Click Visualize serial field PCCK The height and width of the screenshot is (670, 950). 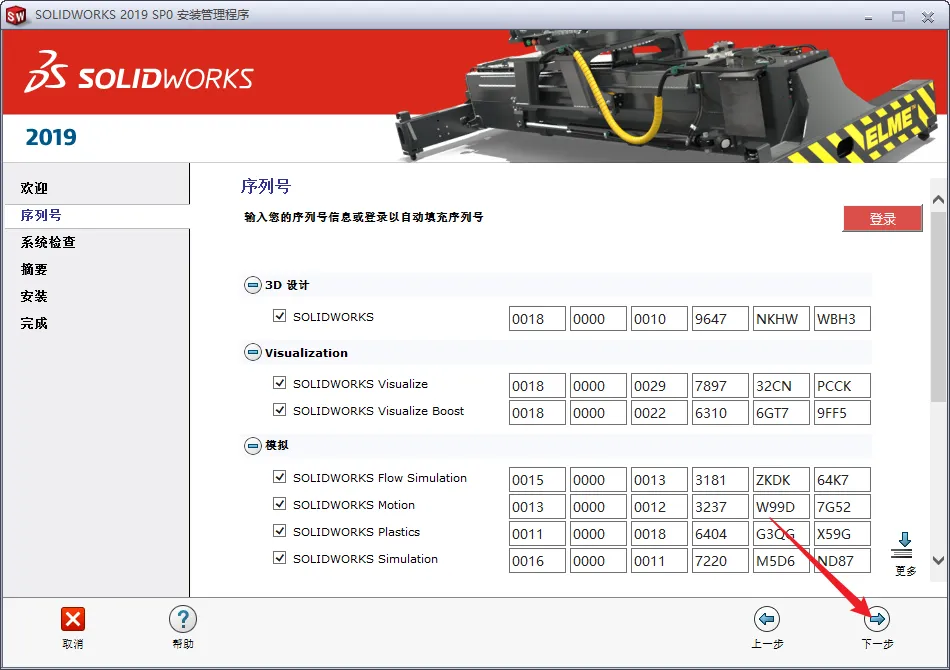pos(842,386)
